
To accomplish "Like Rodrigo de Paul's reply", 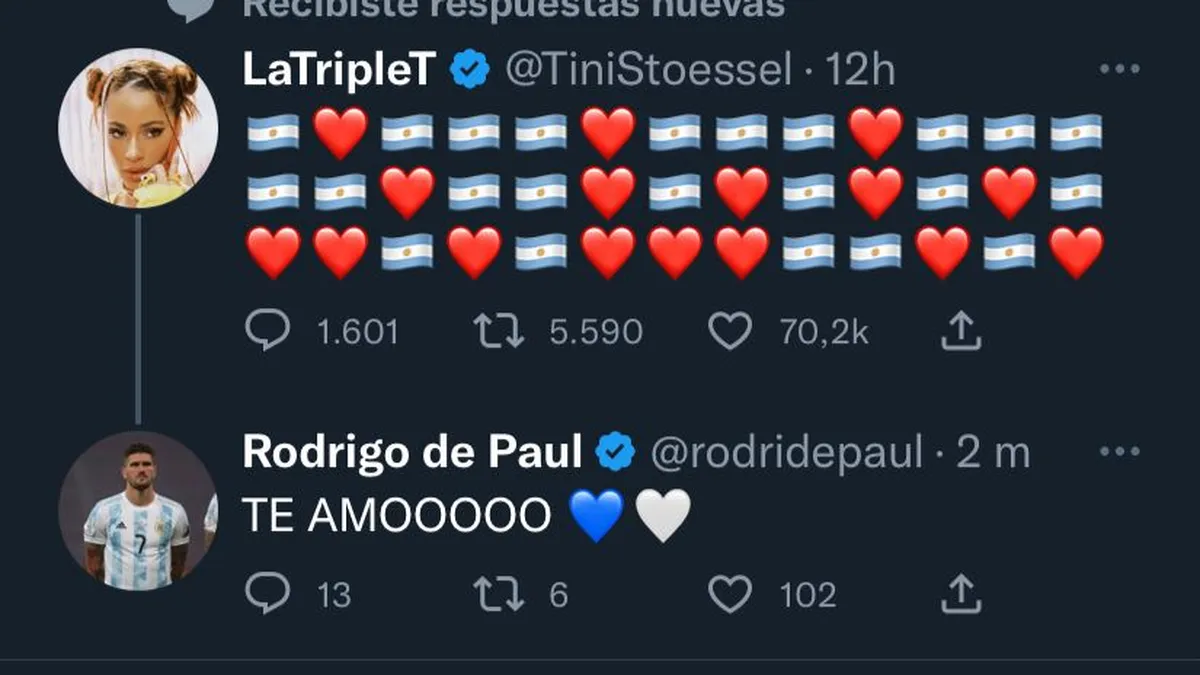I will coord(730,595).
